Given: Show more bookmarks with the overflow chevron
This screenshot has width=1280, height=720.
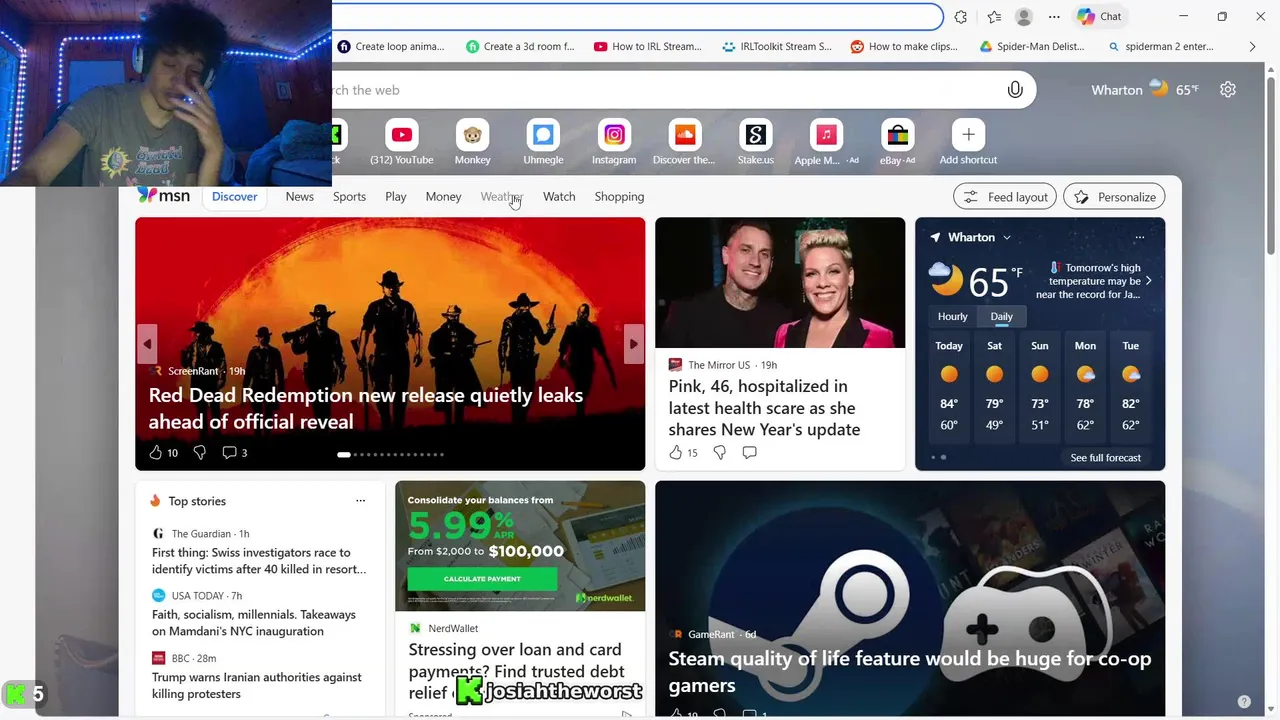Looking at the screenshot, I should click(x=1252, y=47).
